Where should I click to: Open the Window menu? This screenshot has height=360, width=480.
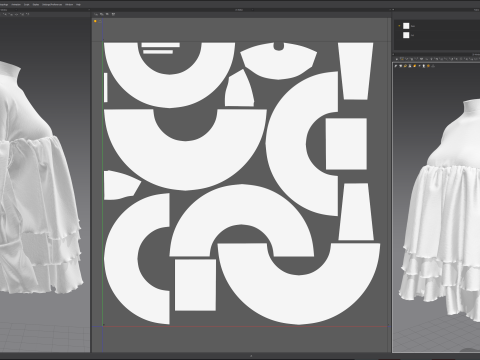69,5
